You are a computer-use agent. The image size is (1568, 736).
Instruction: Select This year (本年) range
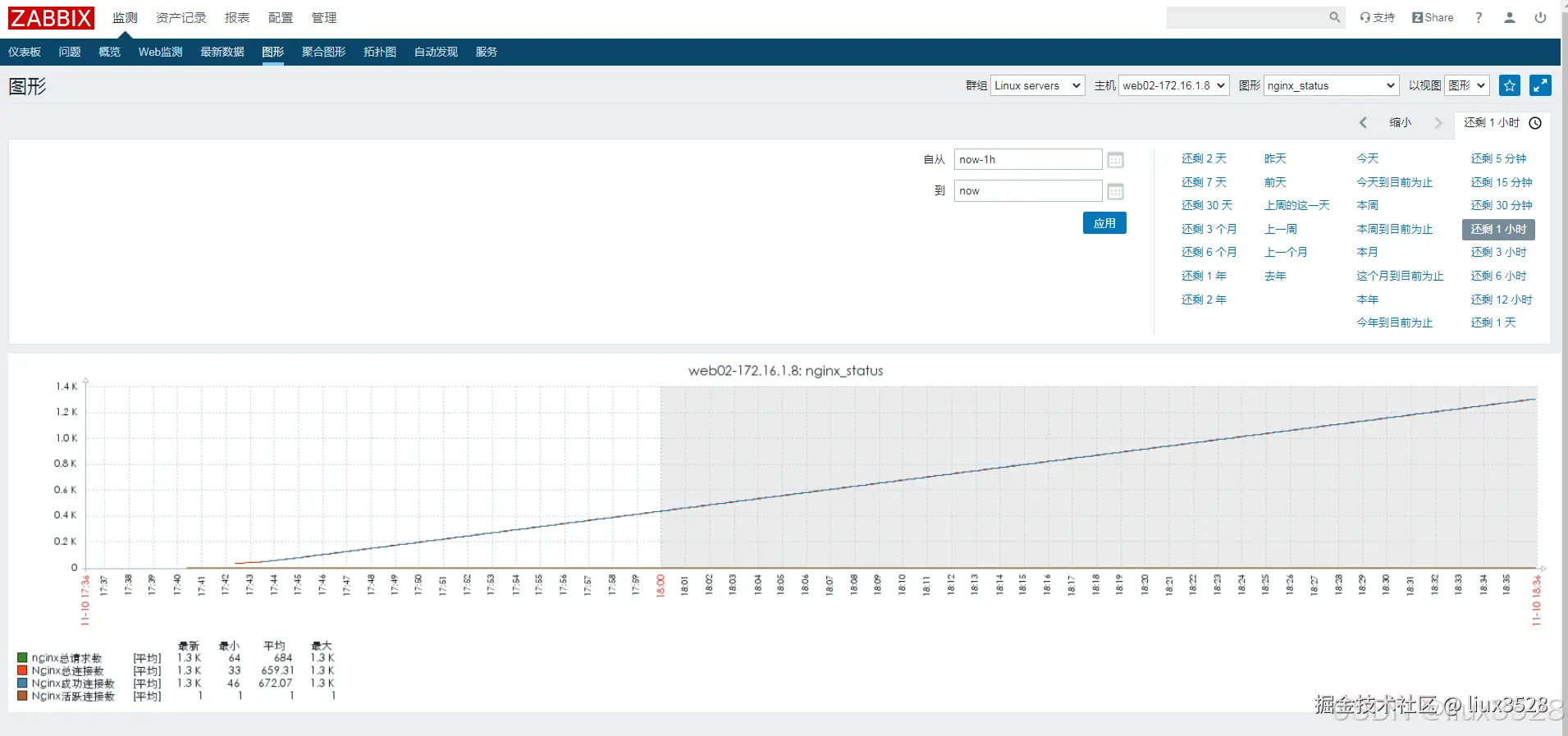[1368, 299]
